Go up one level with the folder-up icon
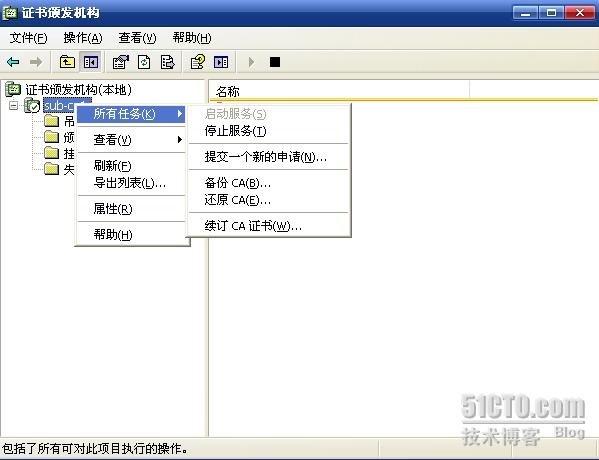Image resolution: width=599 pixels, height=460 pixels. pyautogui.click(x=67, y=62)
